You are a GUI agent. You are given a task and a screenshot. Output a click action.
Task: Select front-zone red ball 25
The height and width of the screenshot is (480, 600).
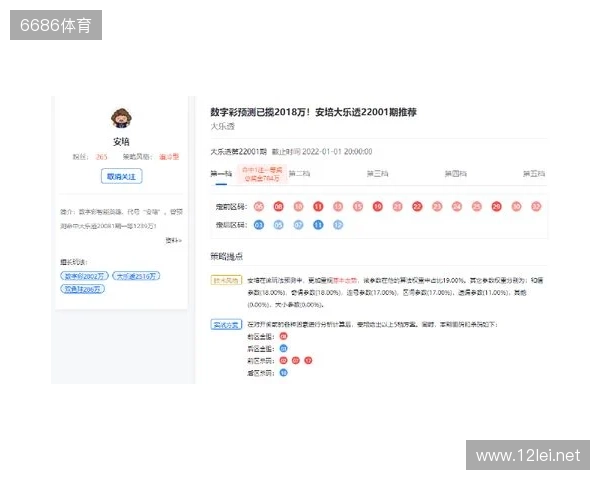tap(477, 207)
